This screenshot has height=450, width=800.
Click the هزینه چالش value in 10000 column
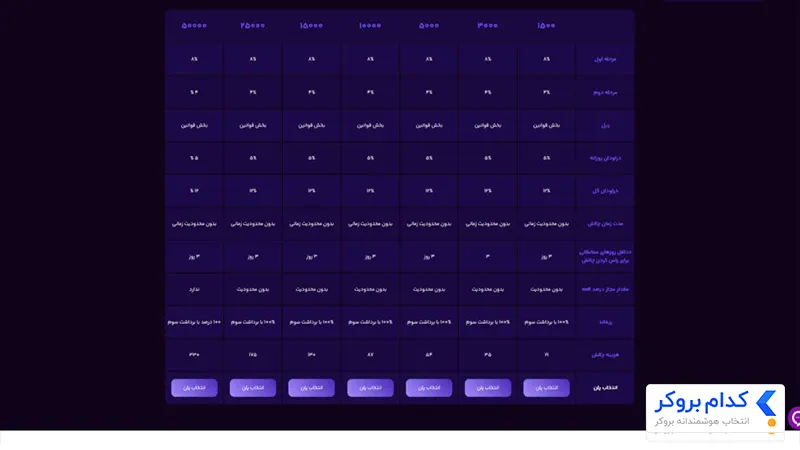point(370,355)
